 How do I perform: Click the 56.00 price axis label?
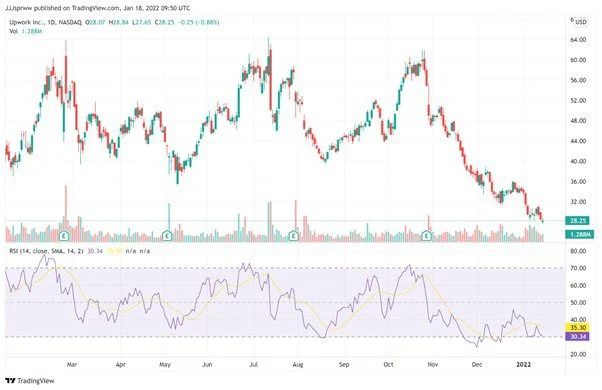(x=579, y=80)
